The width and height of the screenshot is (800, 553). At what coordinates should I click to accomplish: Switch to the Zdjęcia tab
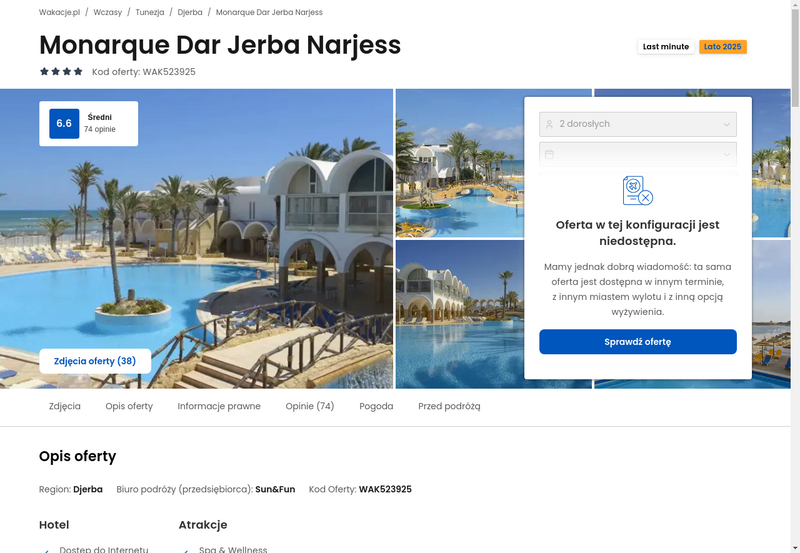click(x=65, y=406)
